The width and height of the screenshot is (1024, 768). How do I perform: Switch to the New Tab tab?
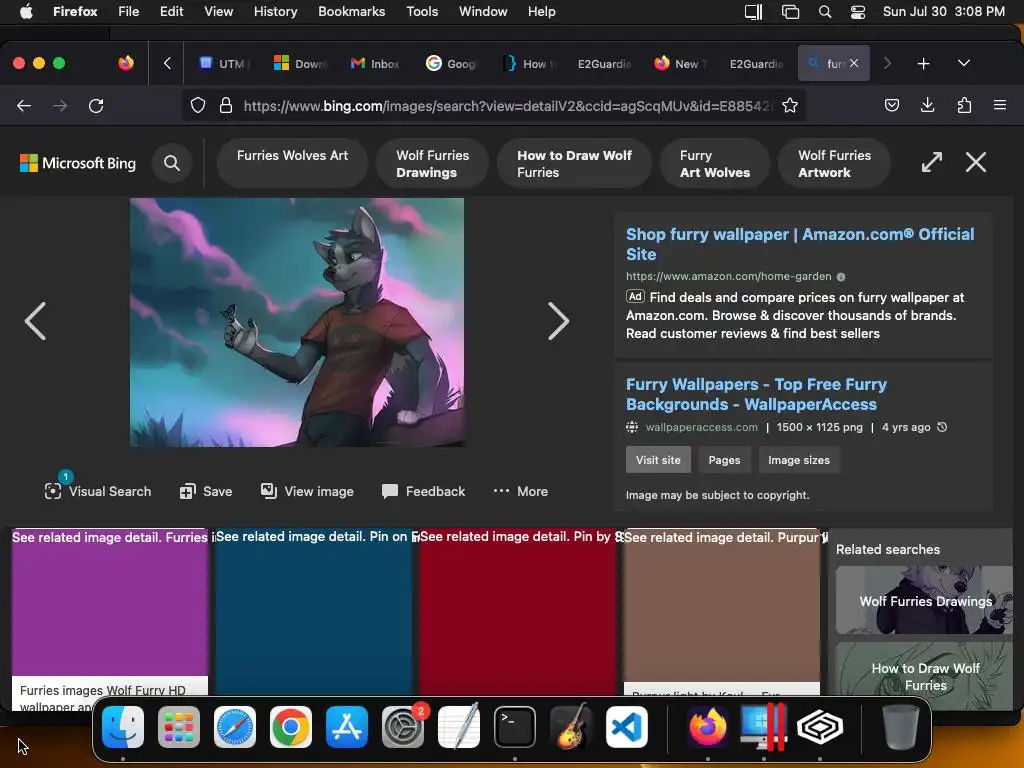pyautogui.click(x=679, y=63)
